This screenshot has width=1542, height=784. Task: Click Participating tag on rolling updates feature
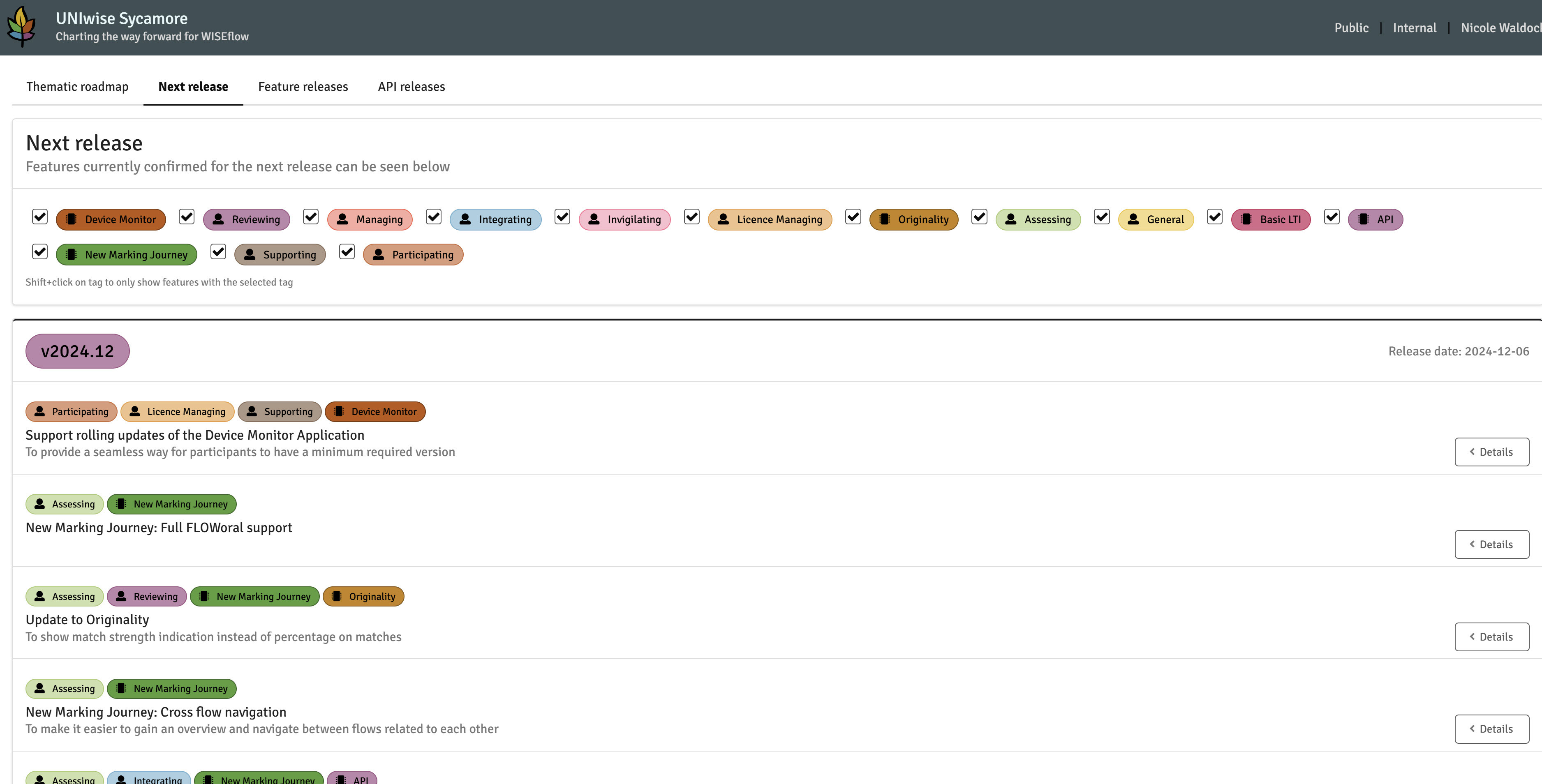[71, 412]
